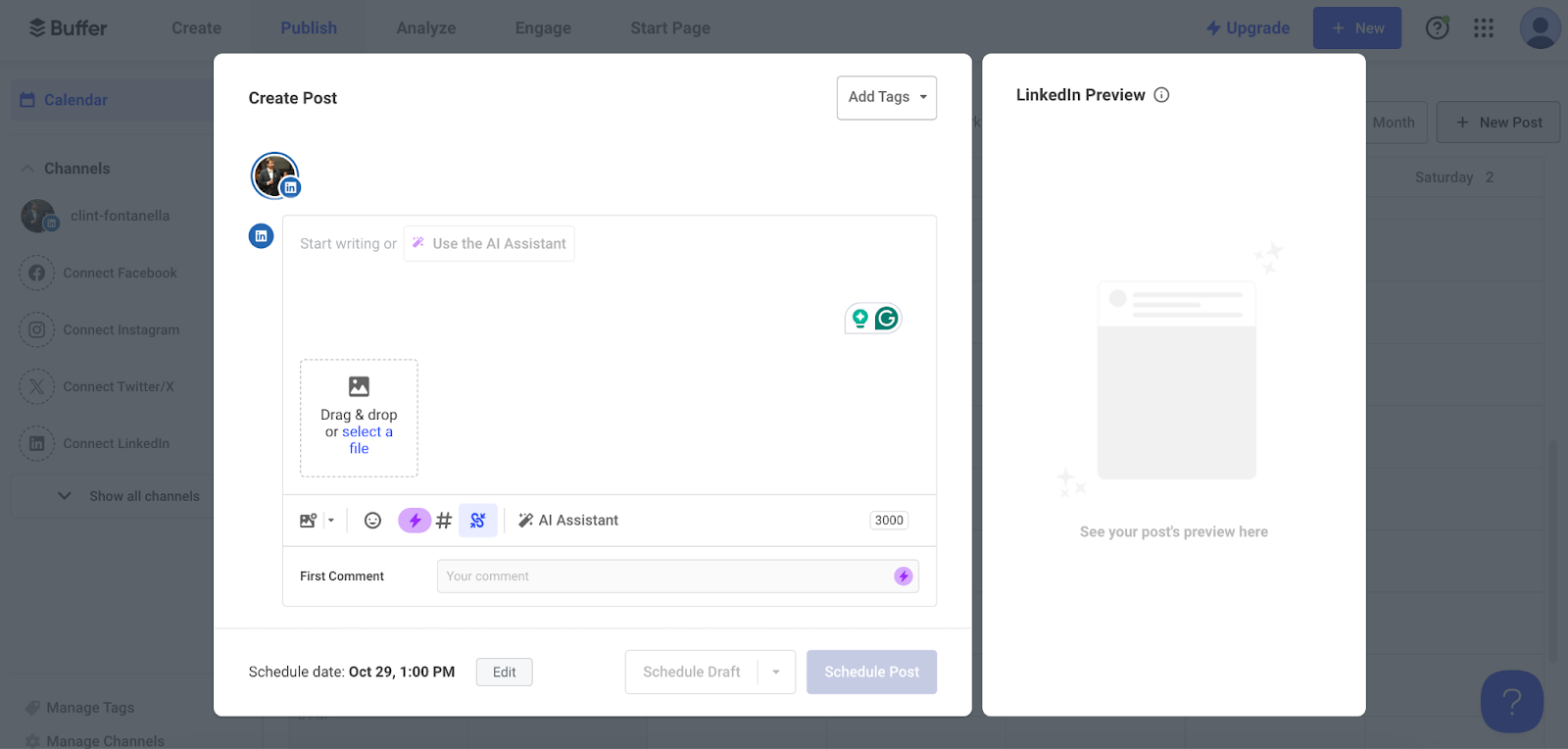The height and width of the screenshot is (749, 1568).
Task: Click the Saturday 2 column header
Action: (1453, 177)
